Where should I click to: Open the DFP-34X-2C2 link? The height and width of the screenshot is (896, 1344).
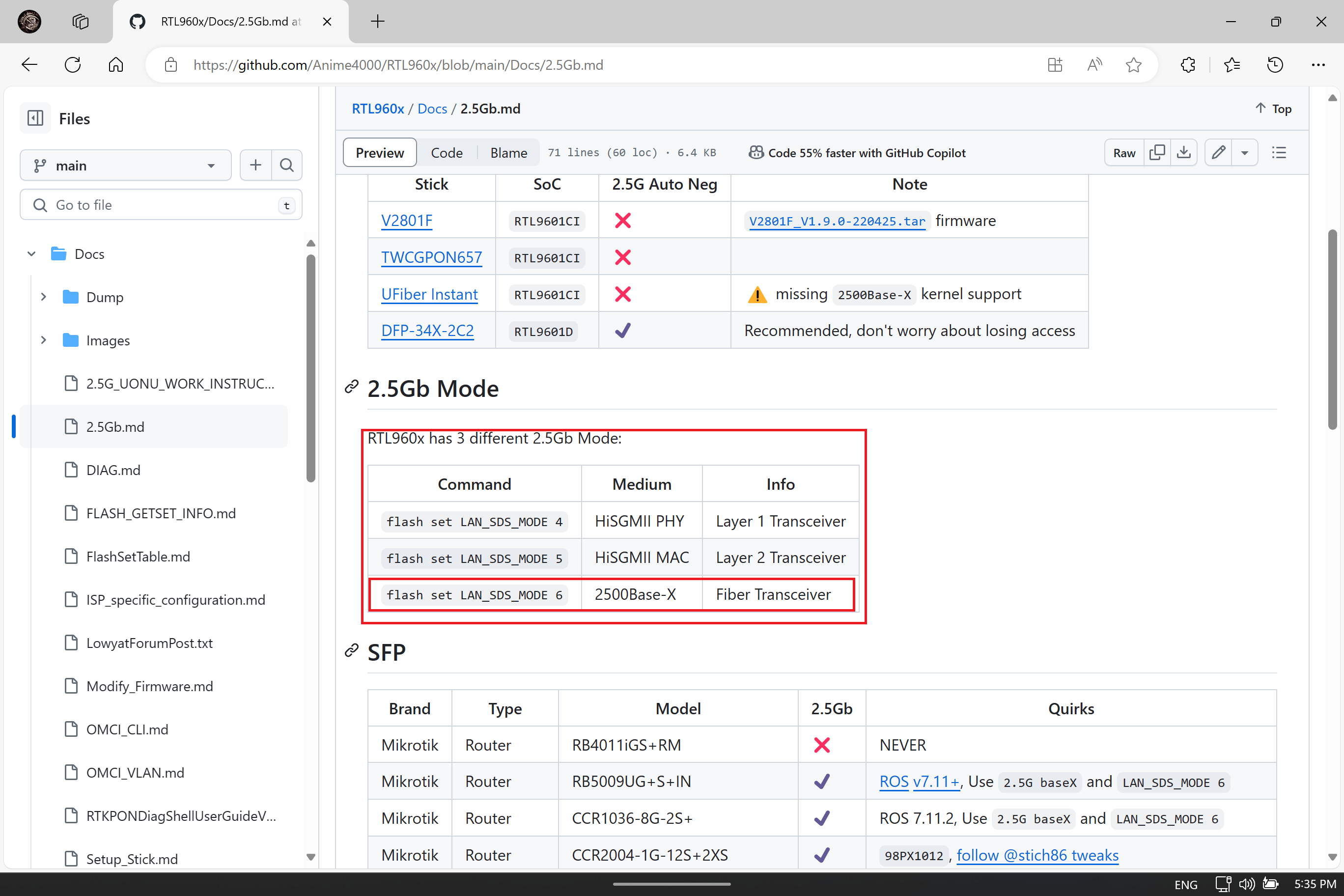(427, 330)
